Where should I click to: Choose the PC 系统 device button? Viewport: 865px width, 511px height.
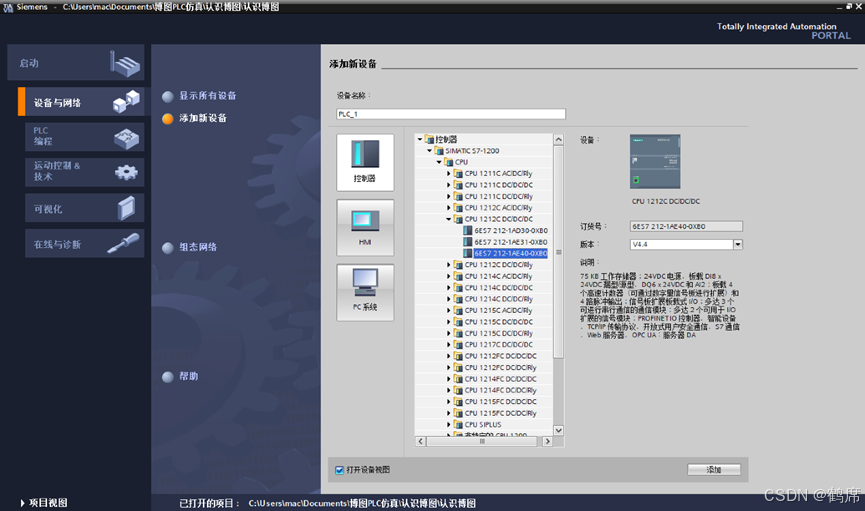click(365, 292)
